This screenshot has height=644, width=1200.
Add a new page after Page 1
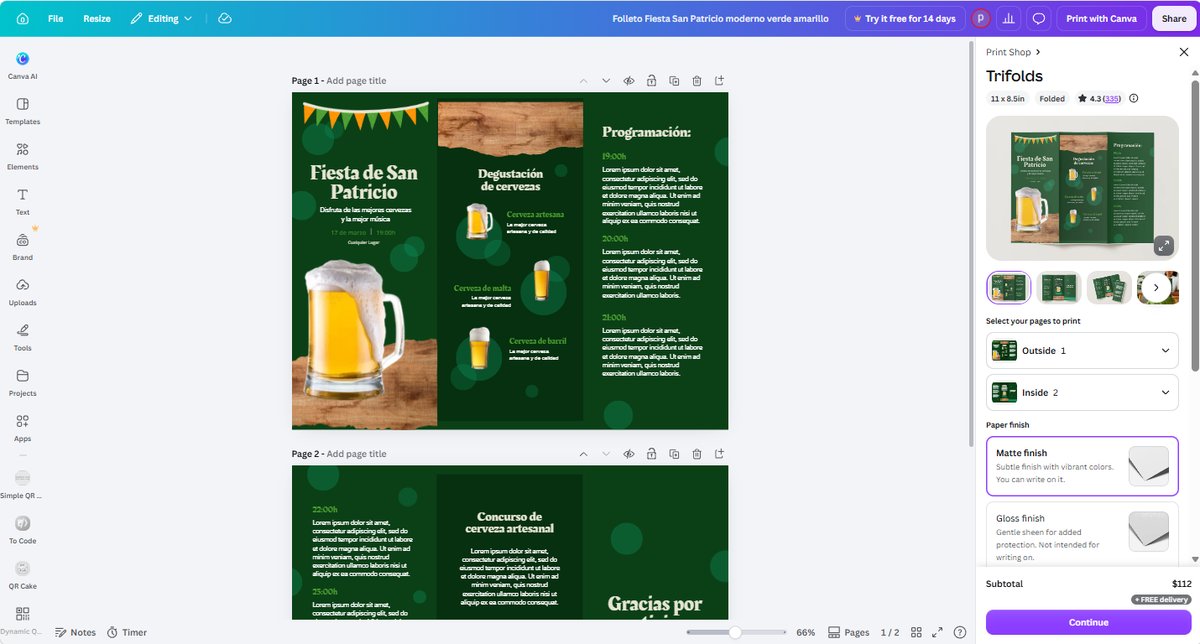(719, 81)
